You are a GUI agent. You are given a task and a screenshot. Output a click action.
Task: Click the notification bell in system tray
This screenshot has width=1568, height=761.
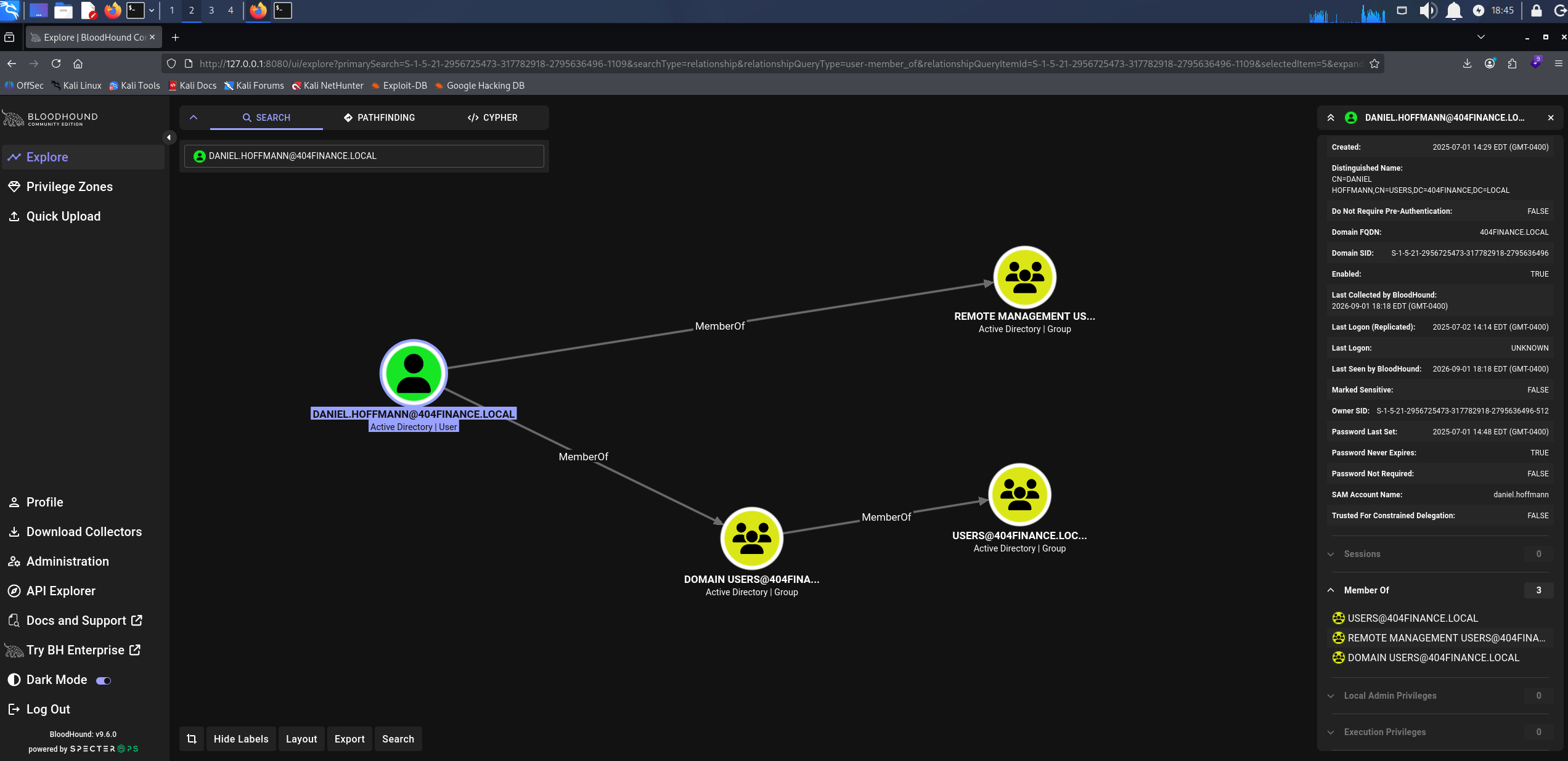tap(1454, 10)
